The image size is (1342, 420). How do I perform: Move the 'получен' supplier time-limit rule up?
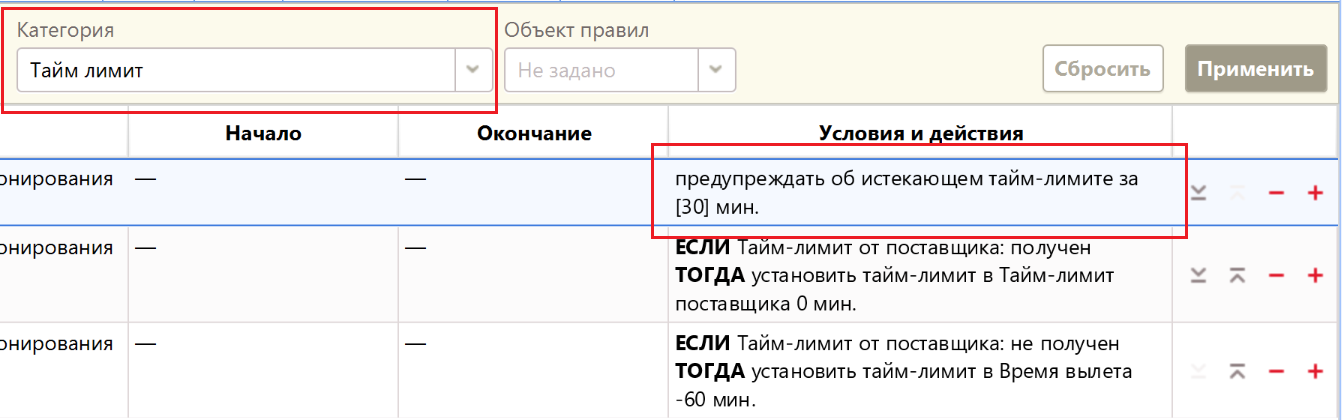[1237, 275]
